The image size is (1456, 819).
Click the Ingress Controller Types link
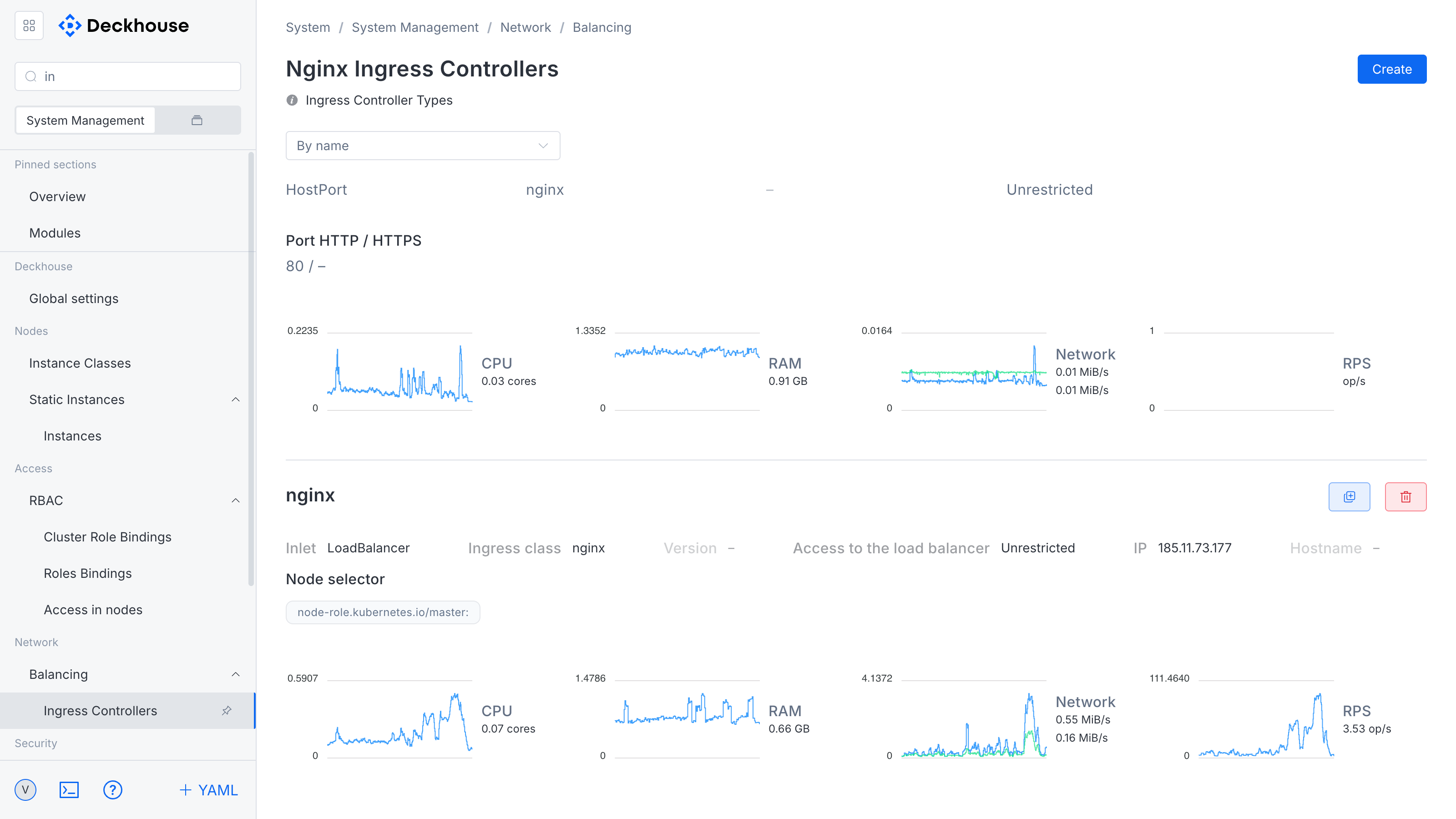(x=379, y=100)
